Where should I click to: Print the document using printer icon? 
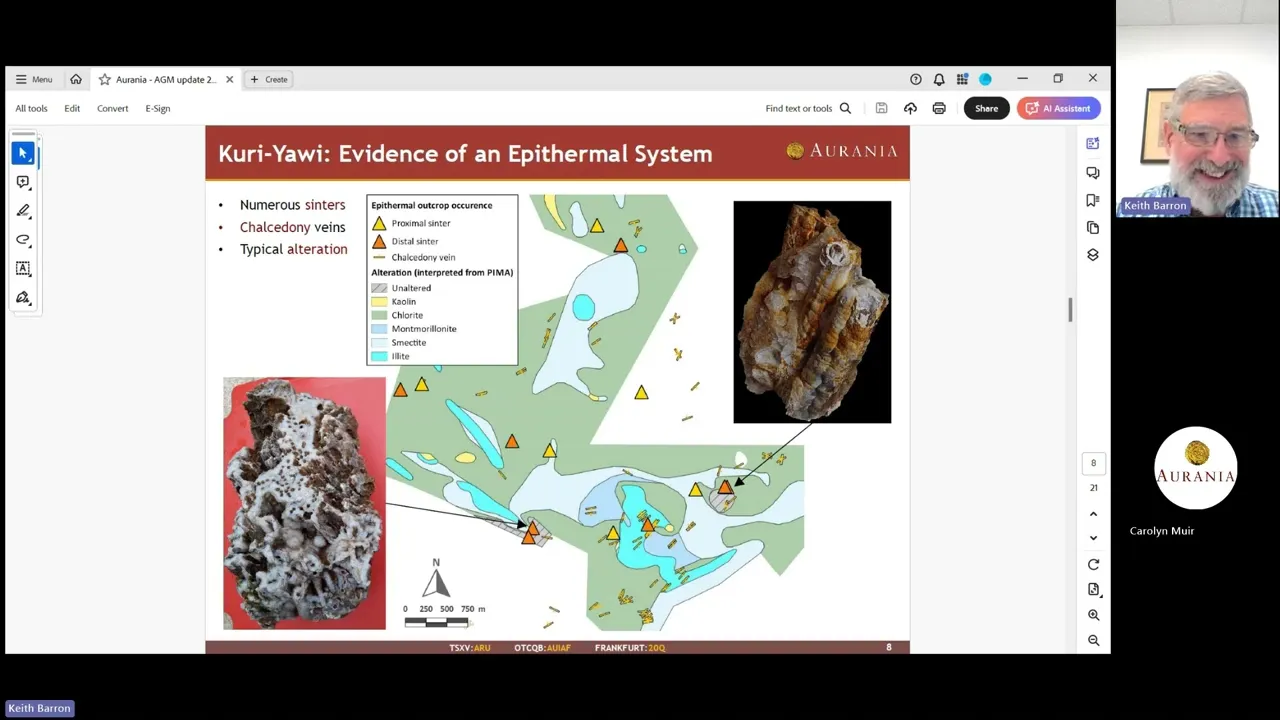pyautogui.click(x=939, y=108)
